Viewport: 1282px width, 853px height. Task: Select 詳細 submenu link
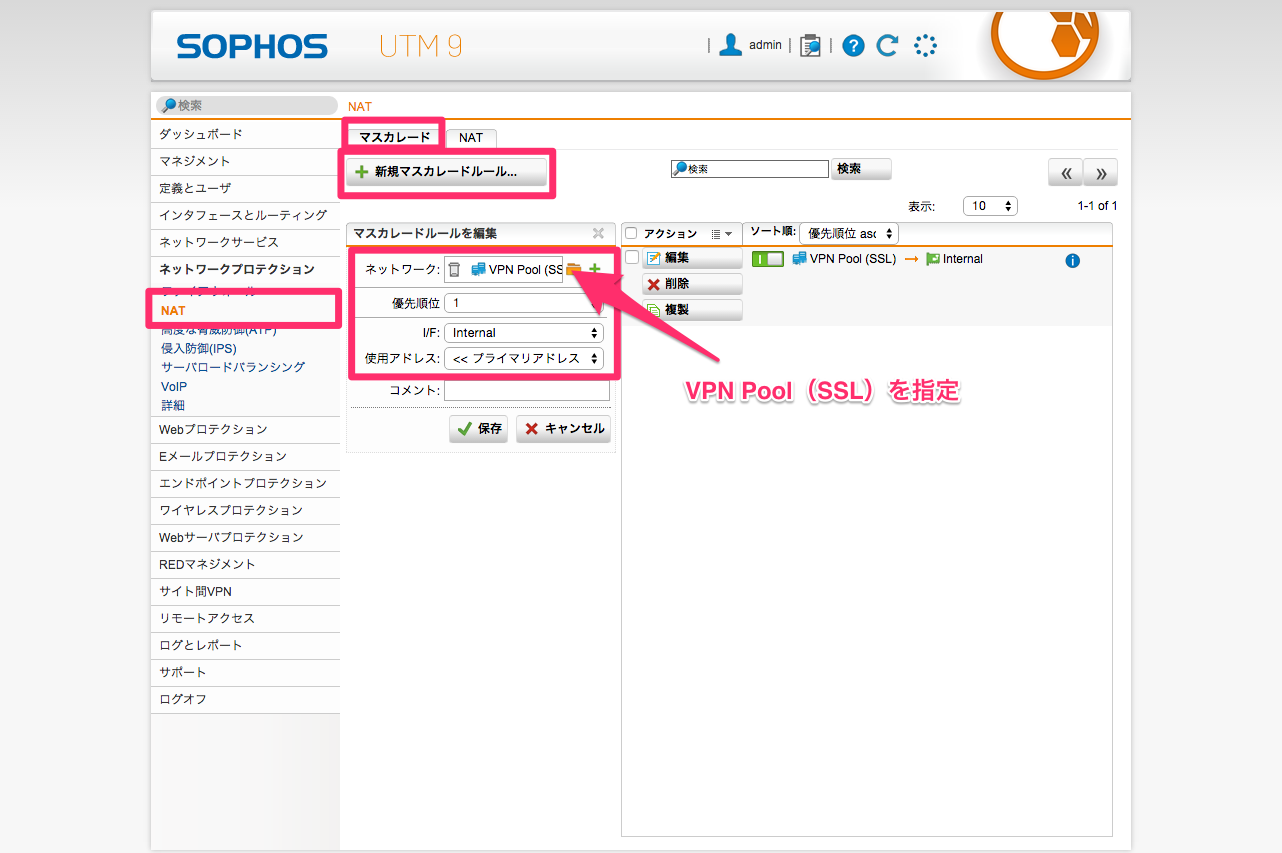pyautogui.click(x=172, y=405)
